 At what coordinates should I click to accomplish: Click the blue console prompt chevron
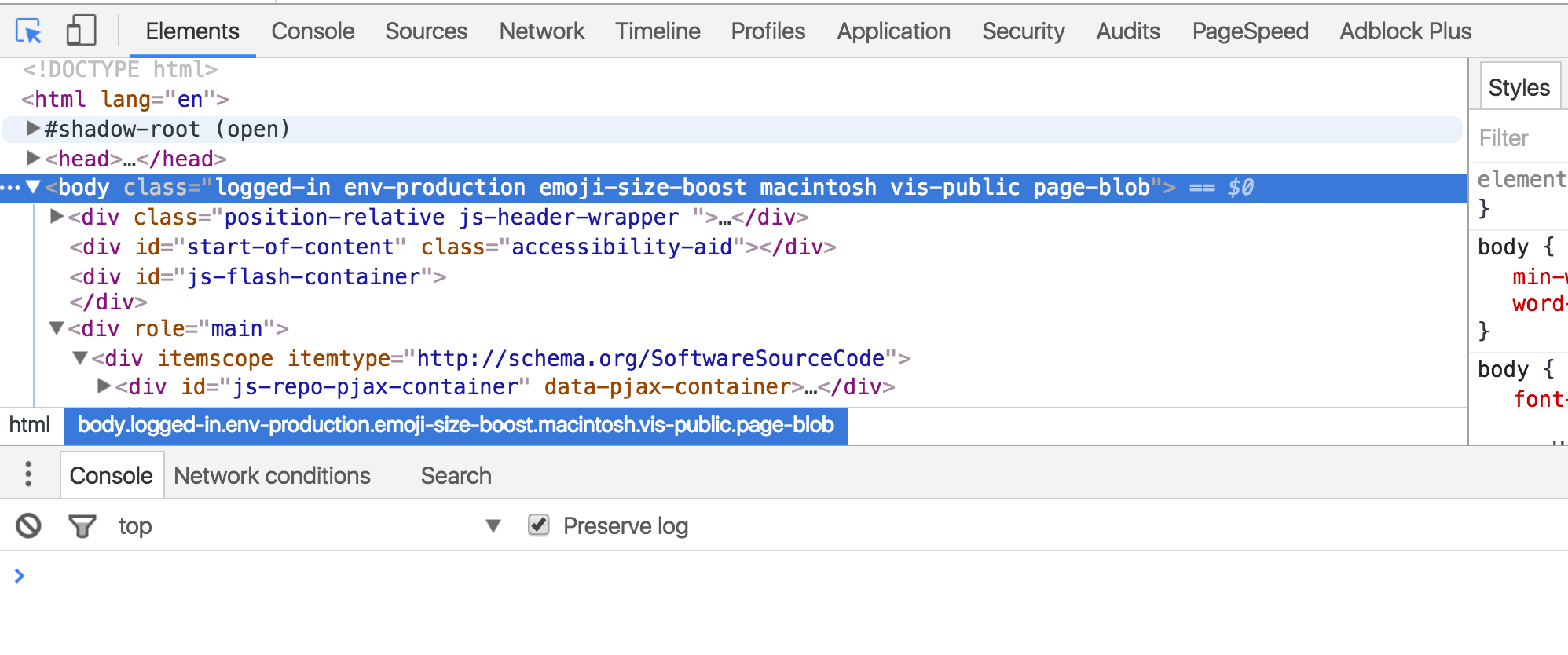[20, 576]
